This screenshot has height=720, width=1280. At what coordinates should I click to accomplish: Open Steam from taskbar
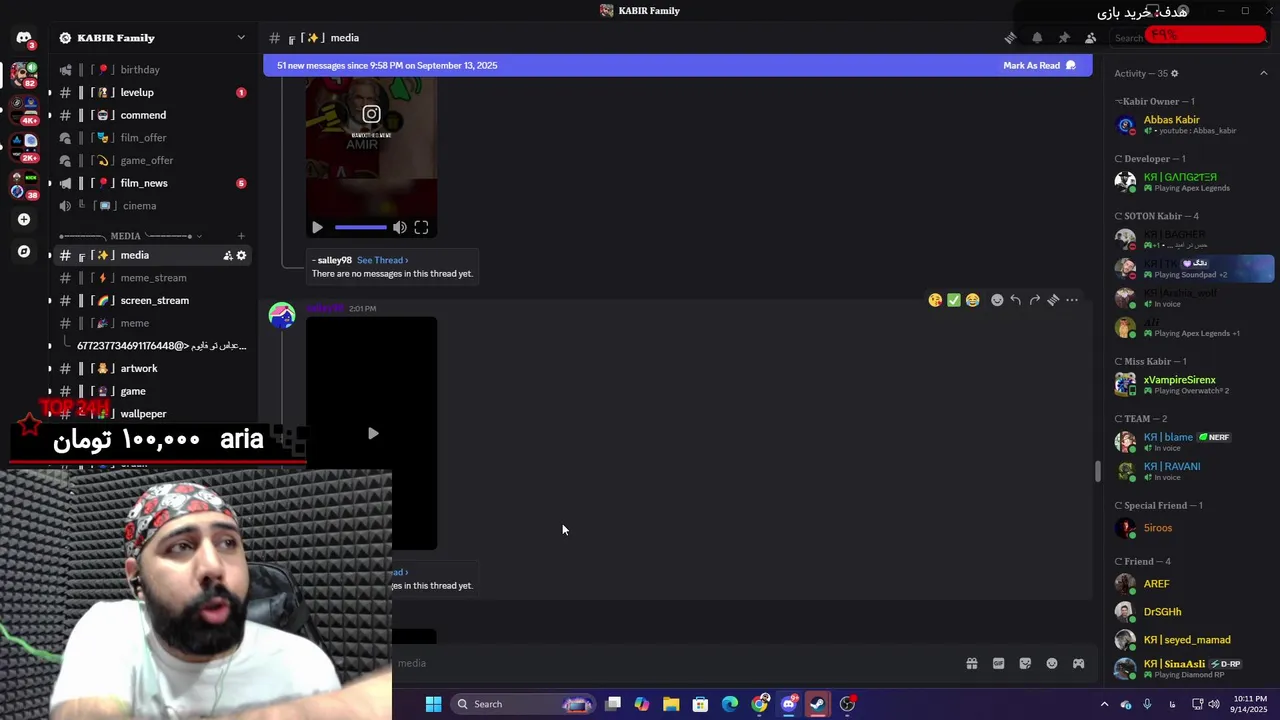pyautogui.click(x=818, y=704)
